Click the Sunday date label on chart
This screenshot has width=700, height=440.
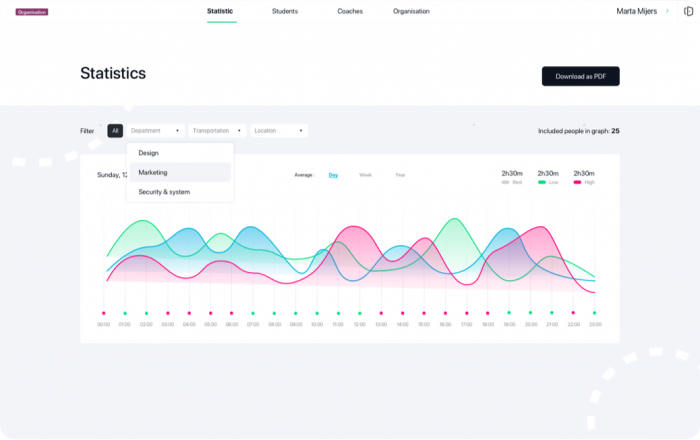point(112,175)
